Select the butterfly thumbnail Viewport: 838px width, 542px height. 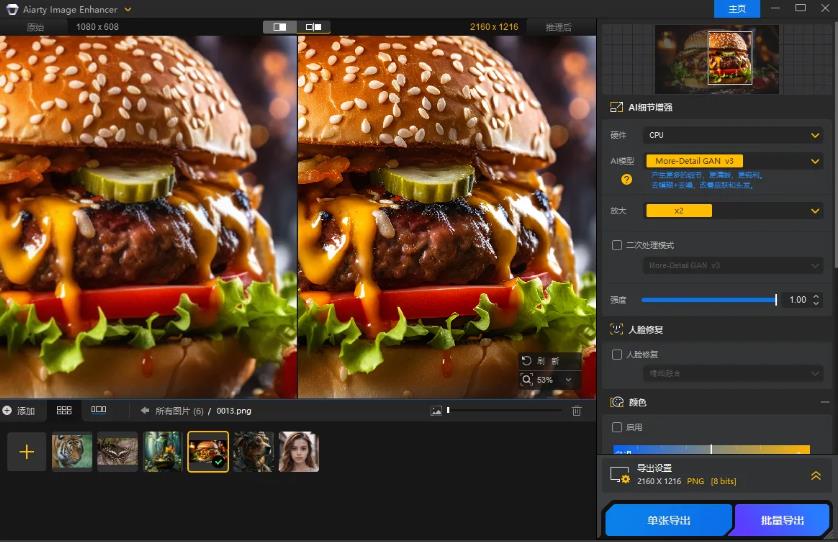click(118, 452)
